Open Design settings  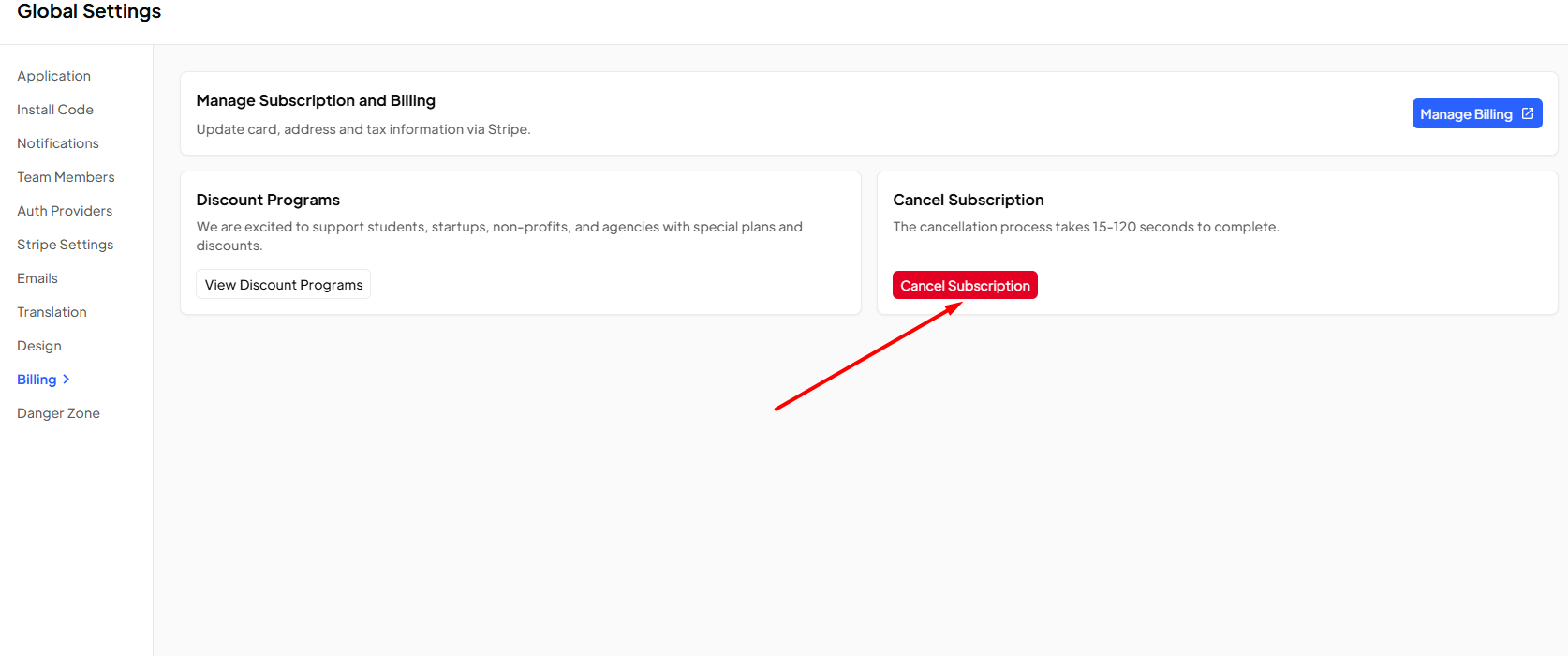(39, 346)
